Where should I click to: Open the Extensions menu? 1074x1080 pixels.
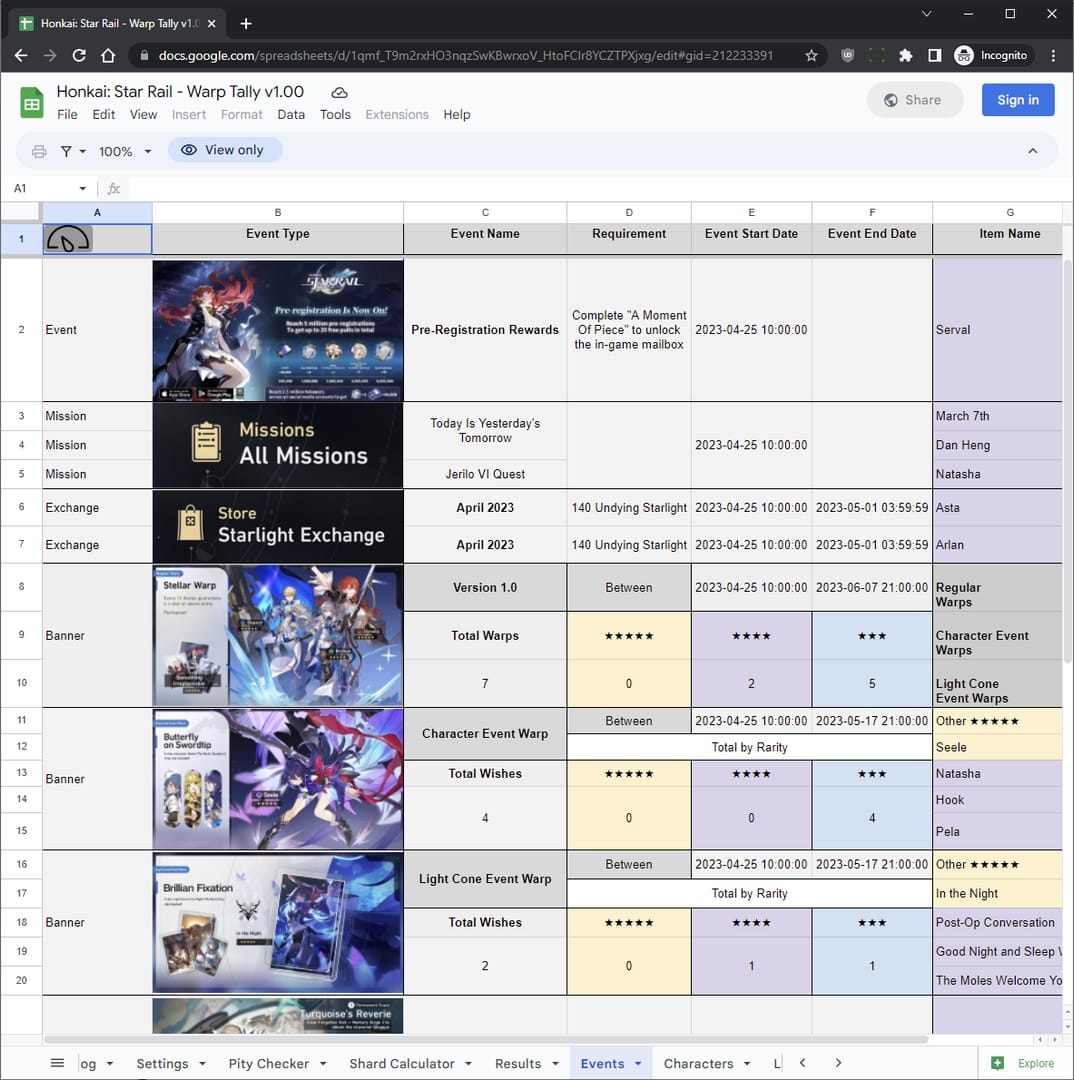[396, 114]
